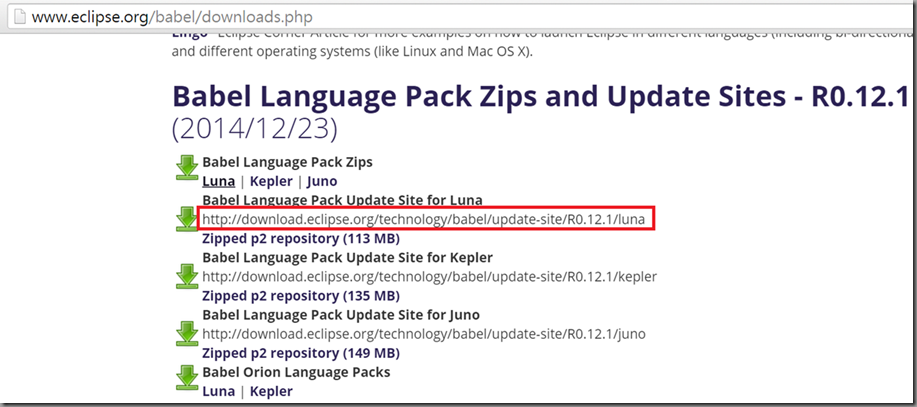The width and height of the screenshot is (917, 407).
Task: Download the Zipped p2 repository (113 MB)
Action: tap(301, 239)
